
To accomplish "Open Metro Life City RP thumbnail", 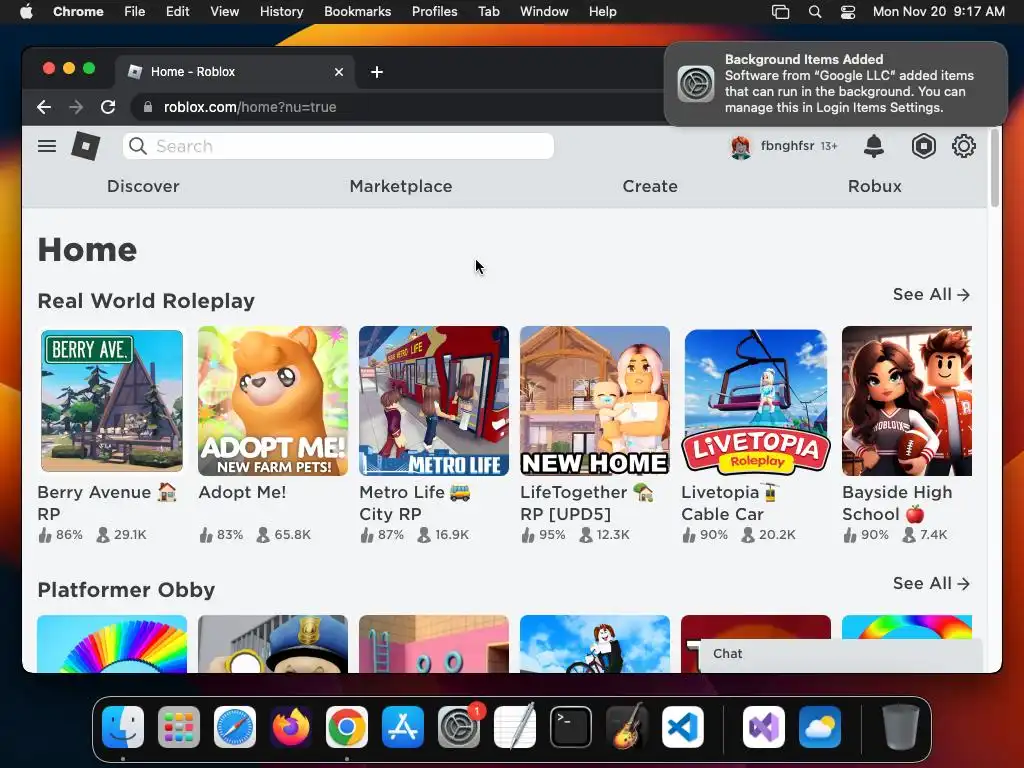I will tap(434, 400).
